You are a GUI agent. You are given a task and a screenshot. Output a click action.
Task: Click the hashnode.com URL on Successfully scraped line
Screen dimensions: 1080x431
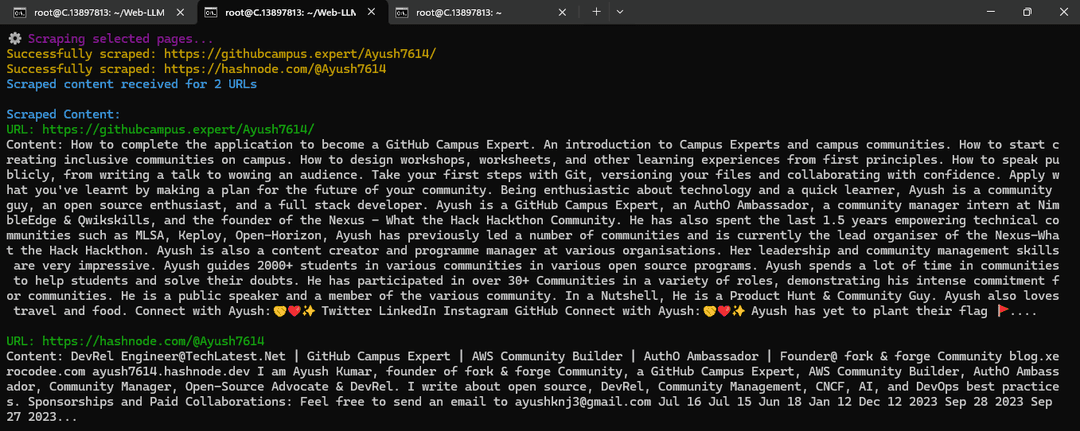[x=274, y=70]
